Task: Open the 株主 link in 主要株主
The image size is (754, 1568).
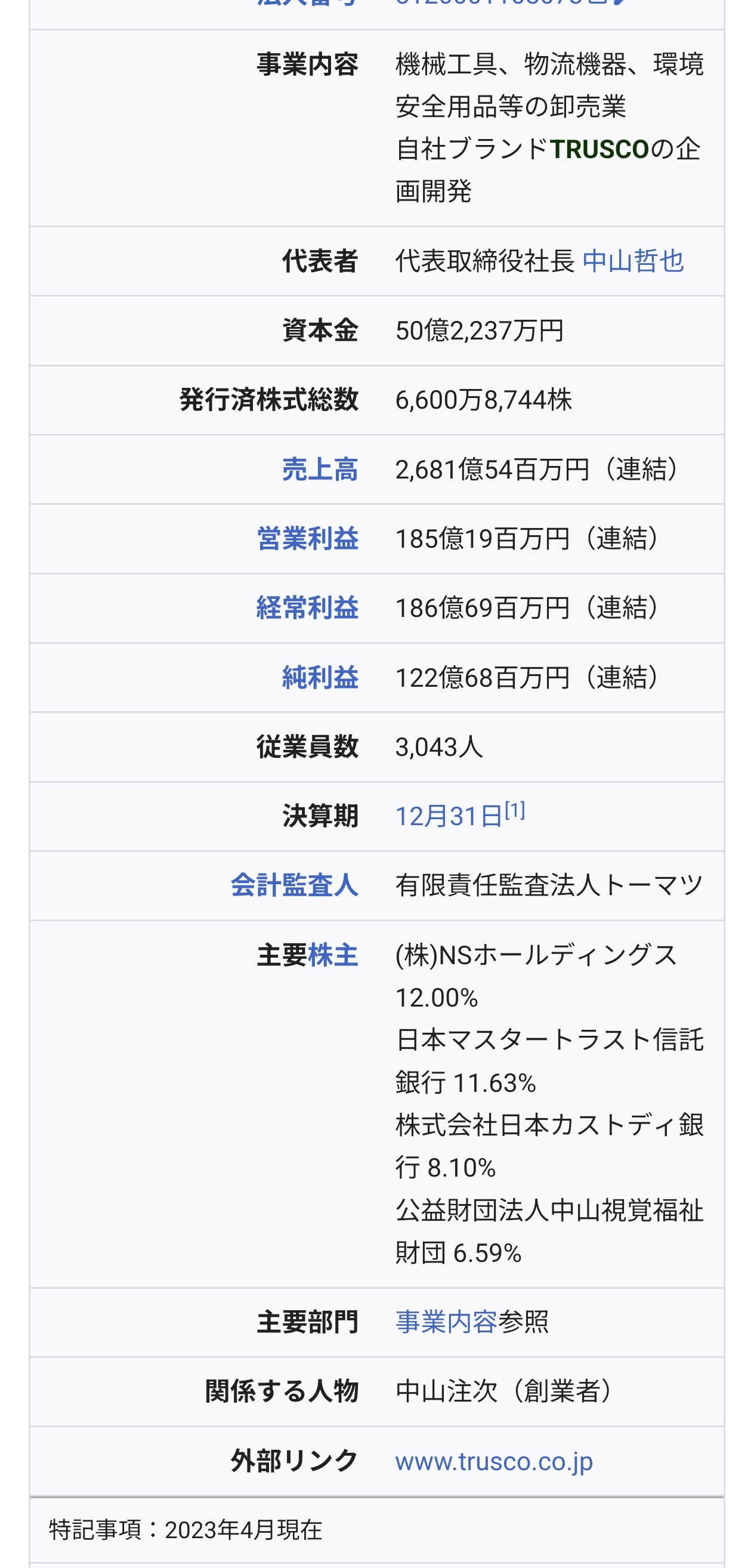Action: coord(333,955)
